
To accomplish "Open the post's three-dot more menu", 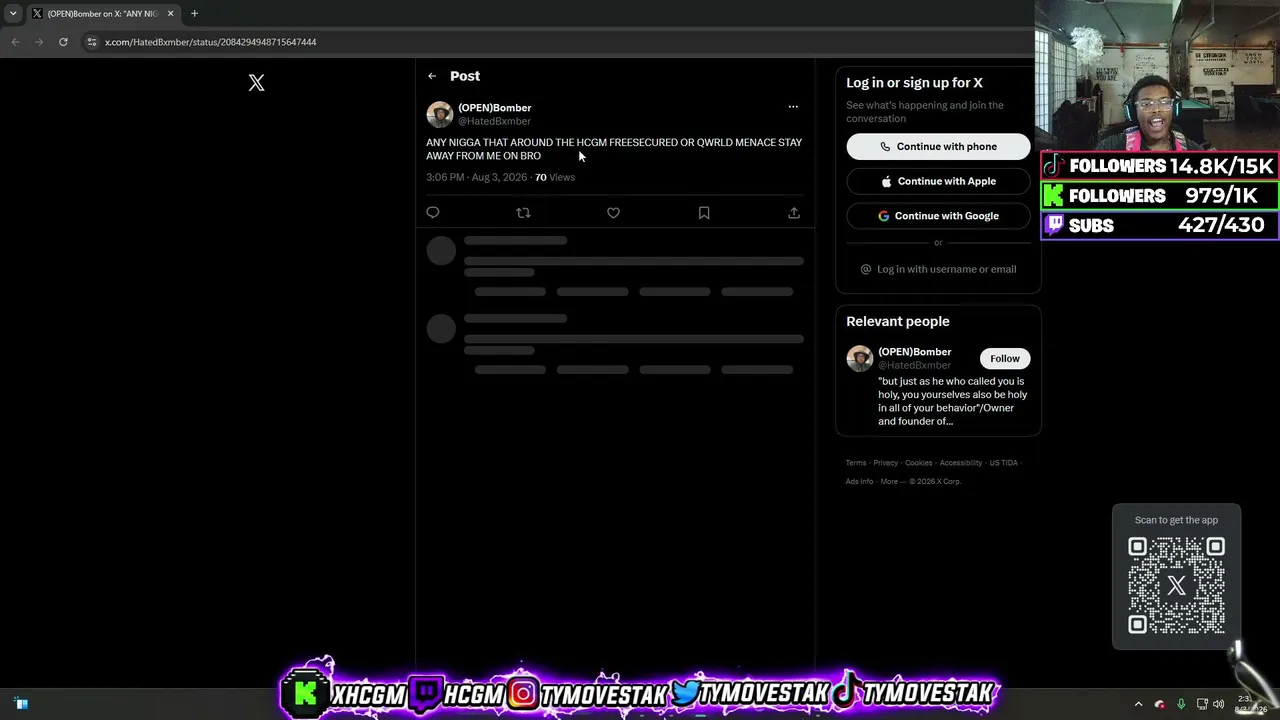I will click(x=793, y=107).
